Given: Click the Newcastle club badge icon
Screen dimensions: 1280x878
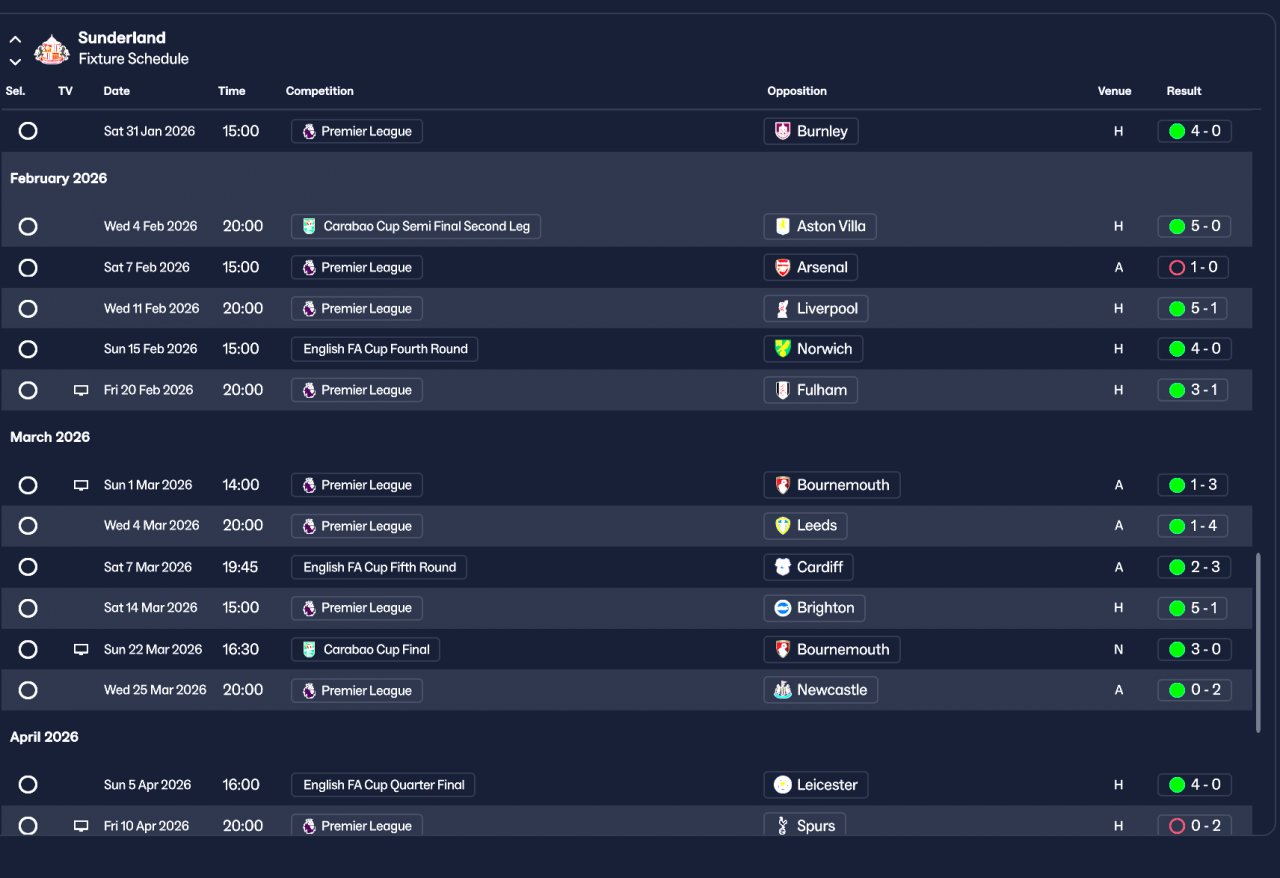Looking at the screenshot, I should 783,690.
